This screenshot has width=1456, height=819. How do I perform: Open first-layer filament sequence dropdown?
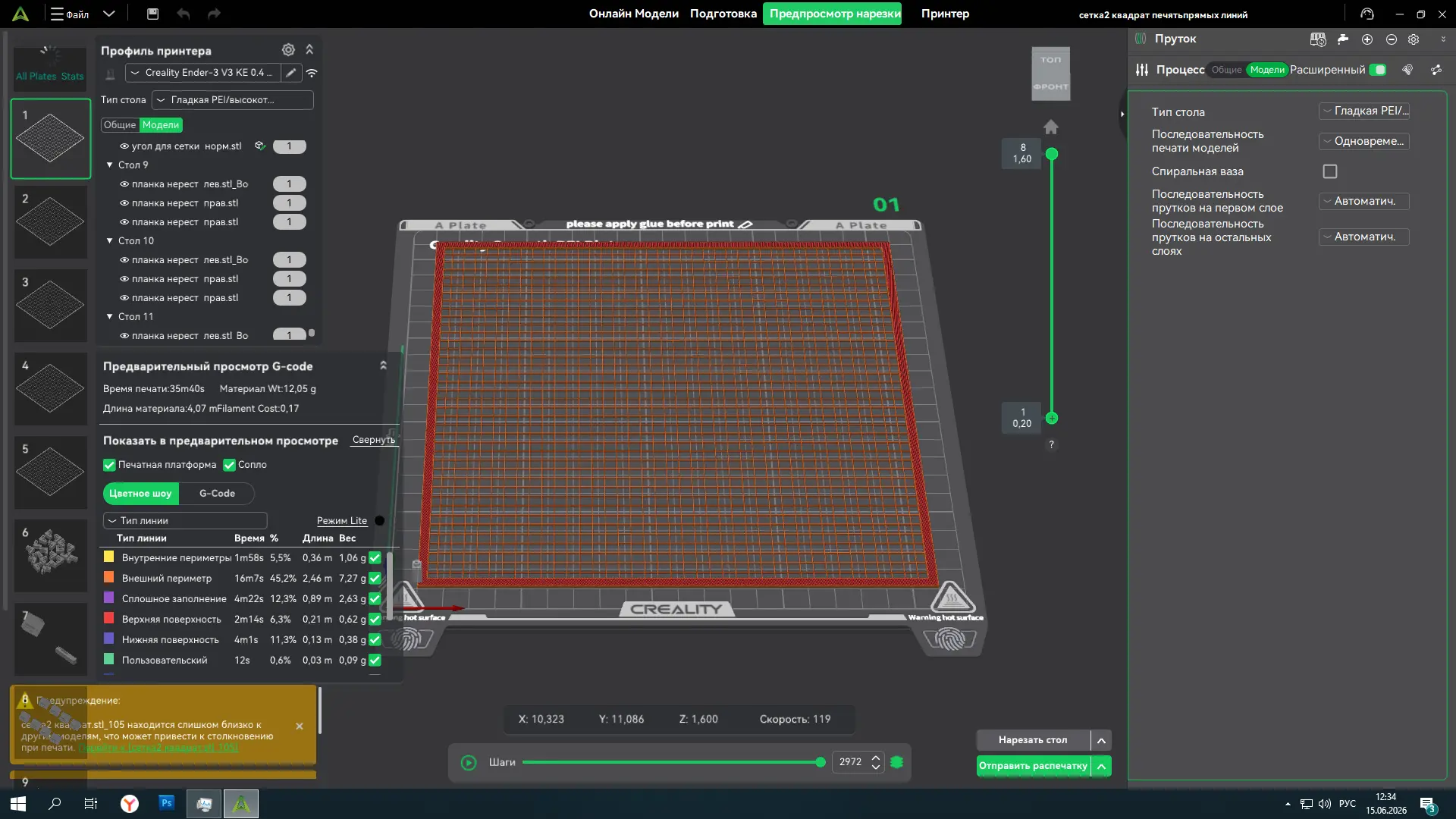click(x=1363, y=202)
